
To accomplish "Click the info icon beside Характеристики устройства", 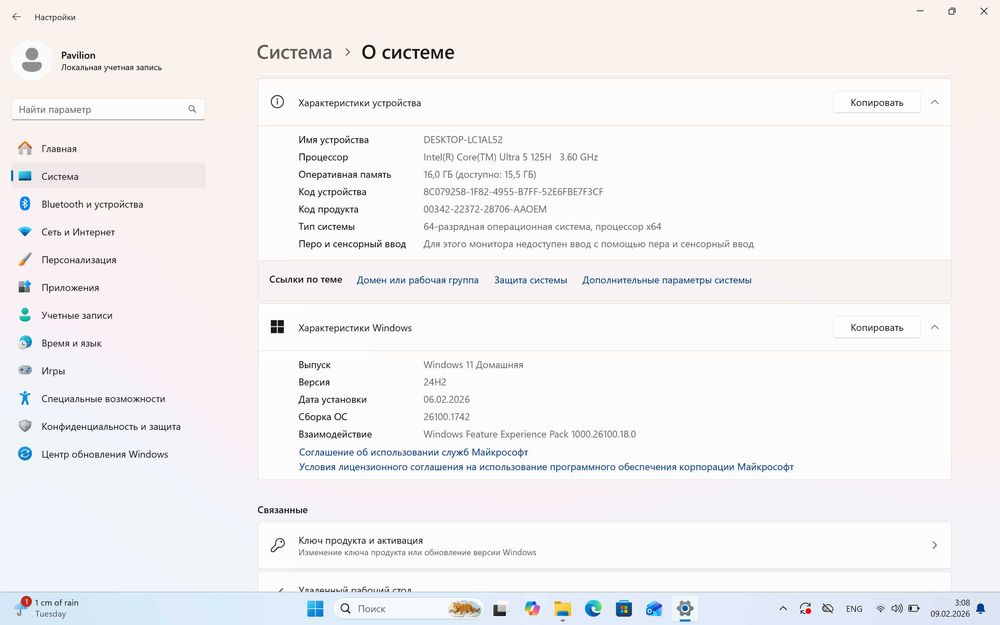I will [x=277, y=101].
